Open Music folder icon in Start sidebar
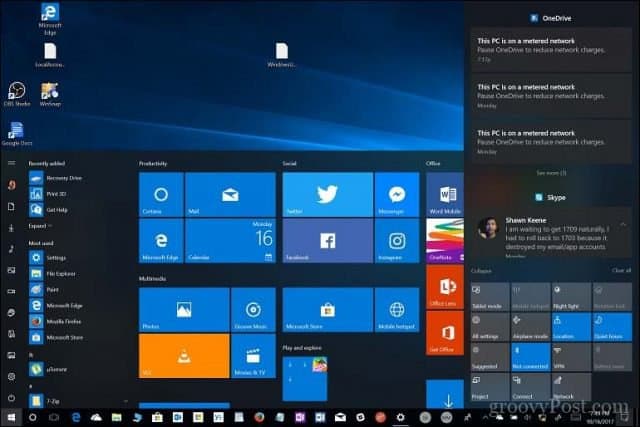This screenshot has height=427, width=640. (x=11, y=249)
